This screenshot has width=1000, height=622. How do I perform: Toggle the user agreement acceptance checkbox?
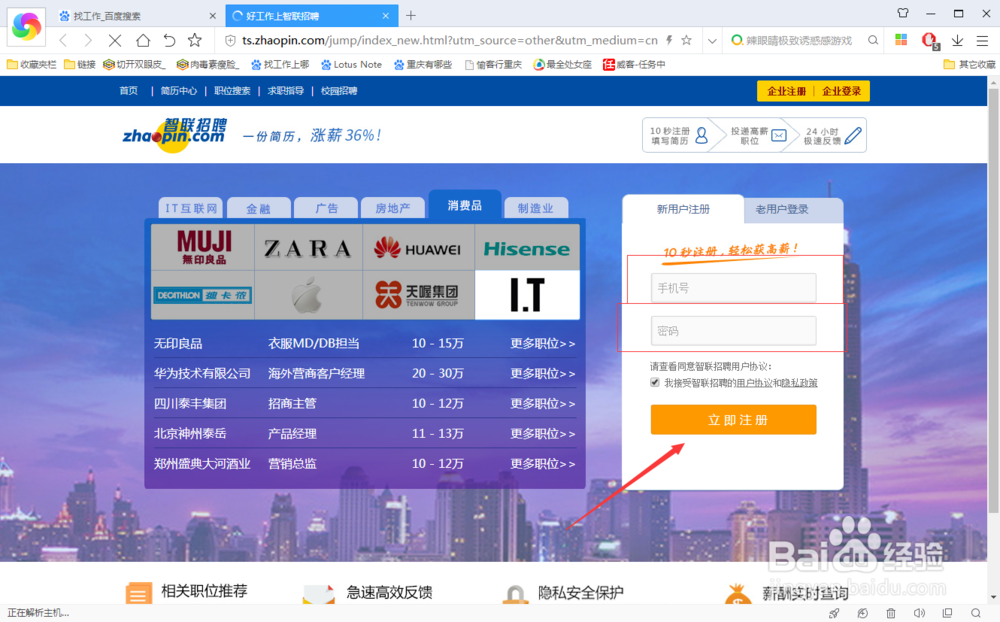654,383
